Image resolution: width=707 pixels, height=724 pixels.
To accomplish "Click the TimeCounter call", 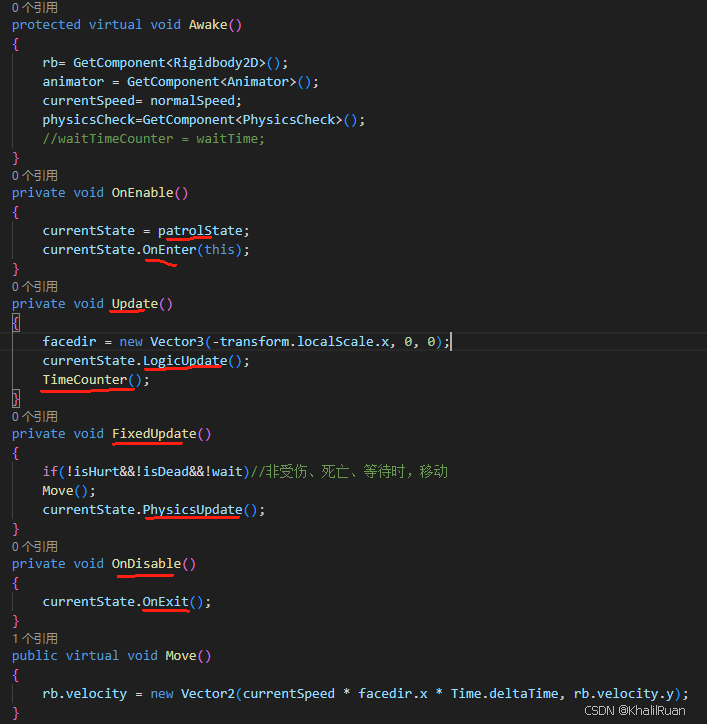I will click(x=85, y=380).
